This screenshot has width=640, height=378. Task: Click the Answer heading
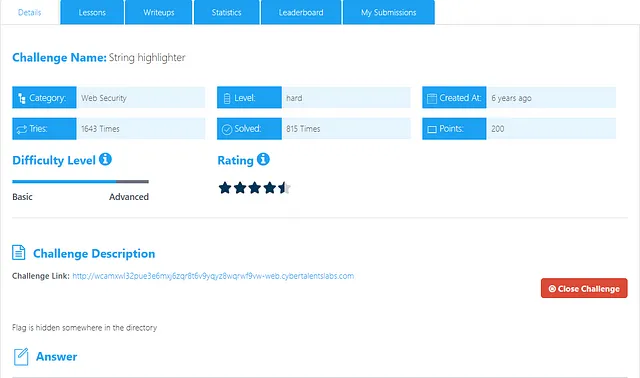[56, 356]
